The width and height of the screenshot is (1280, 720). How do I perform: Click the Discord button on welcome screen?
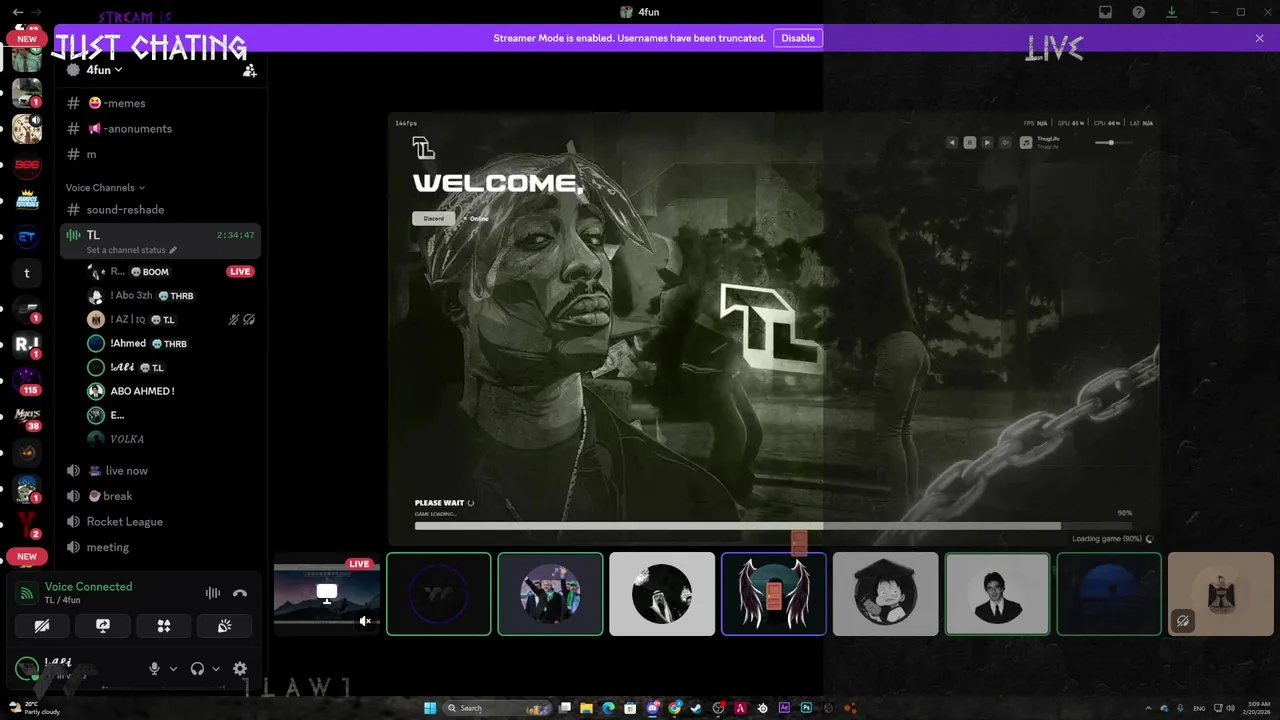[x=433, y=218]
